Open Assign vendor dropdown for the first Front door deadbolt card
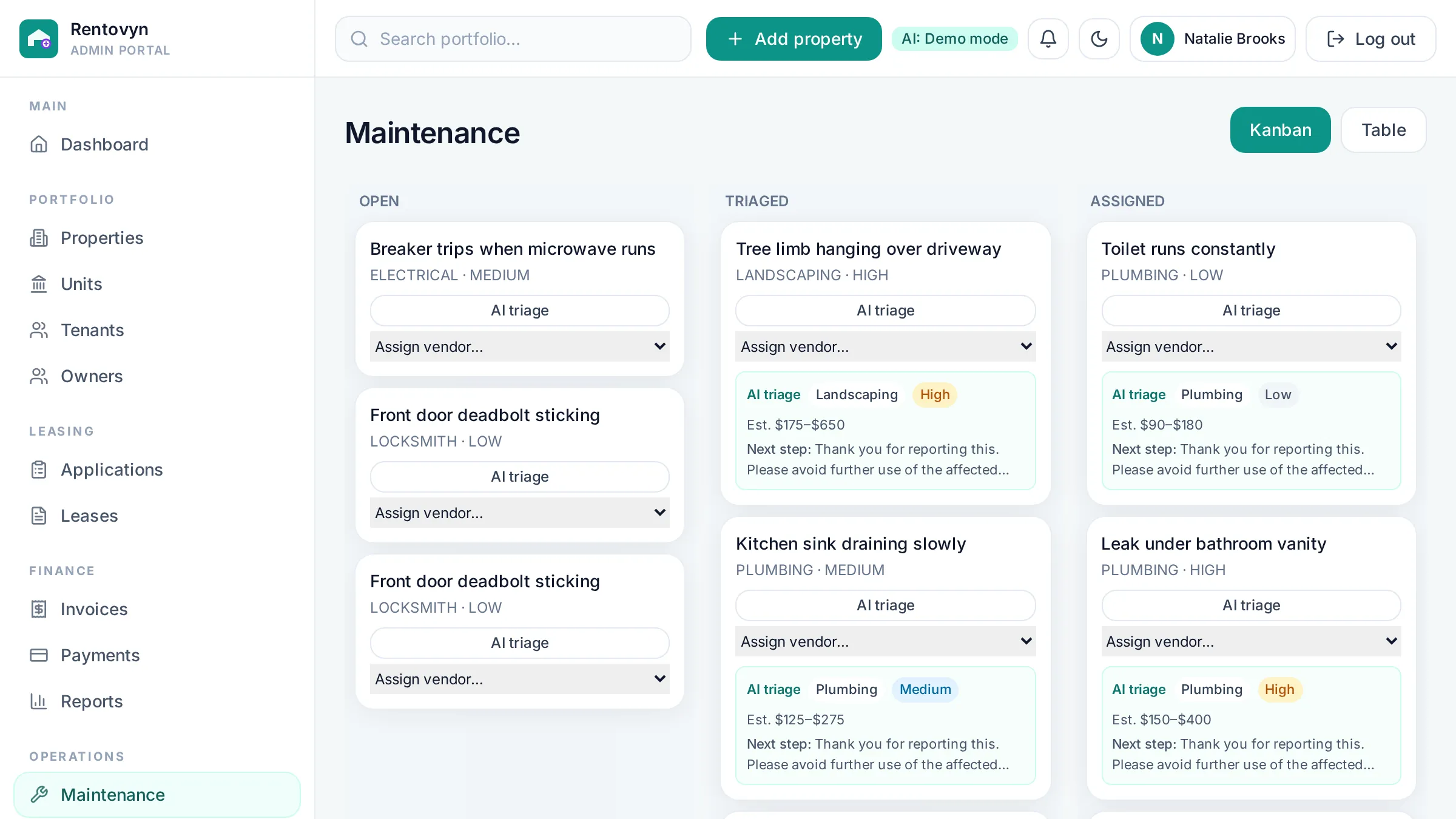The width and height of the screenshot is (1456, 819). [520, 513]
